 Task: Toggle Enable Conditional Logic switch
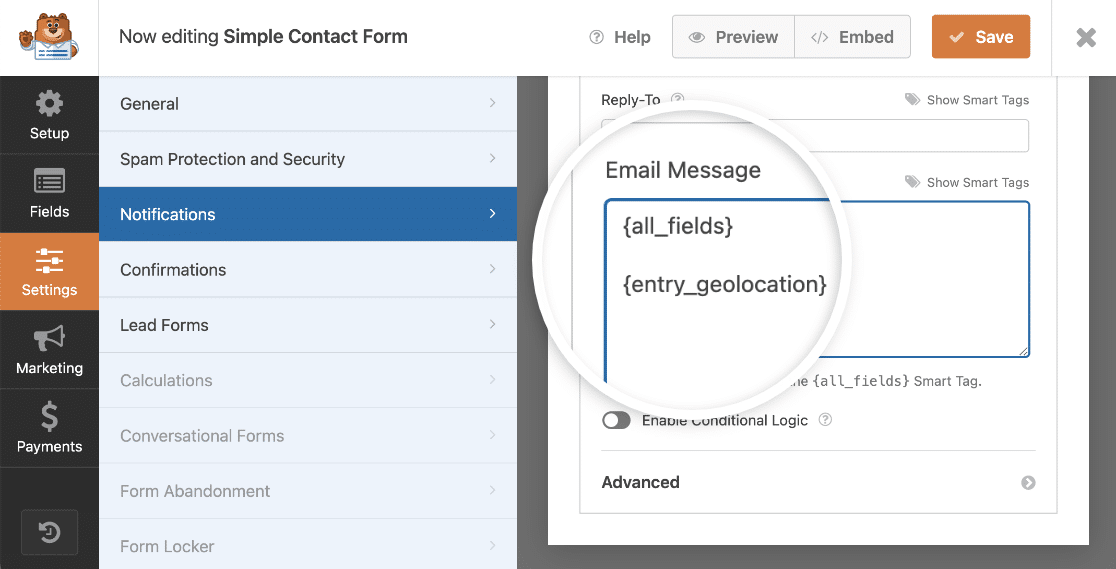pos(616,420)
